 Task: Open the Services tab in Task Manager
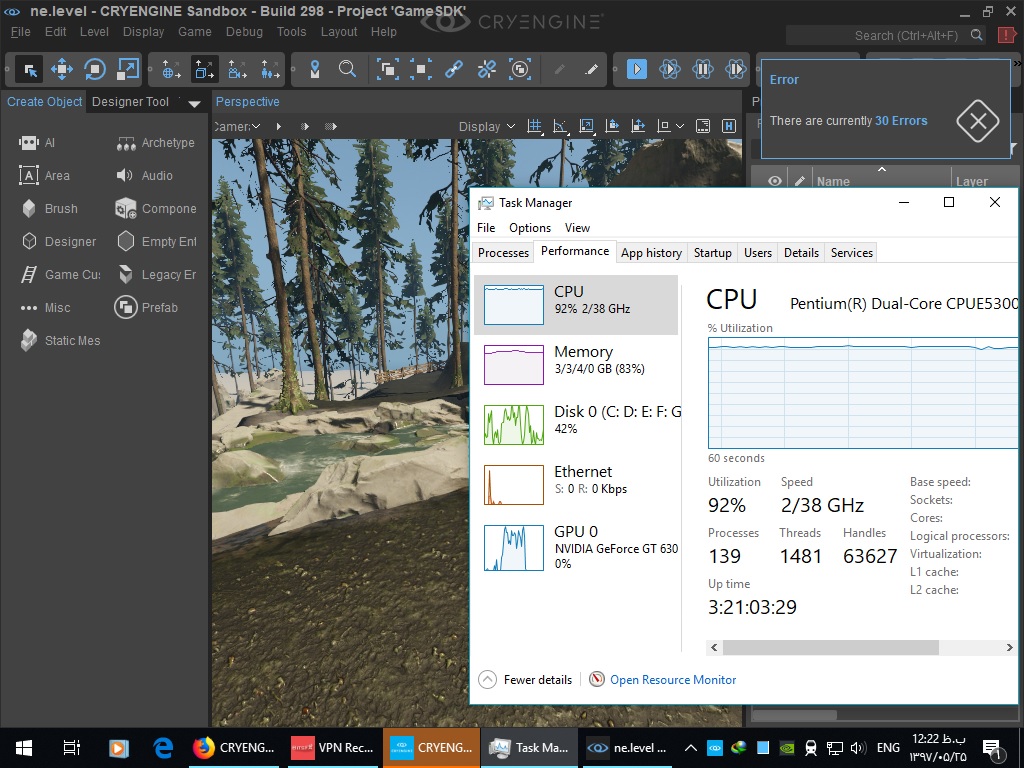click(852, 253)
